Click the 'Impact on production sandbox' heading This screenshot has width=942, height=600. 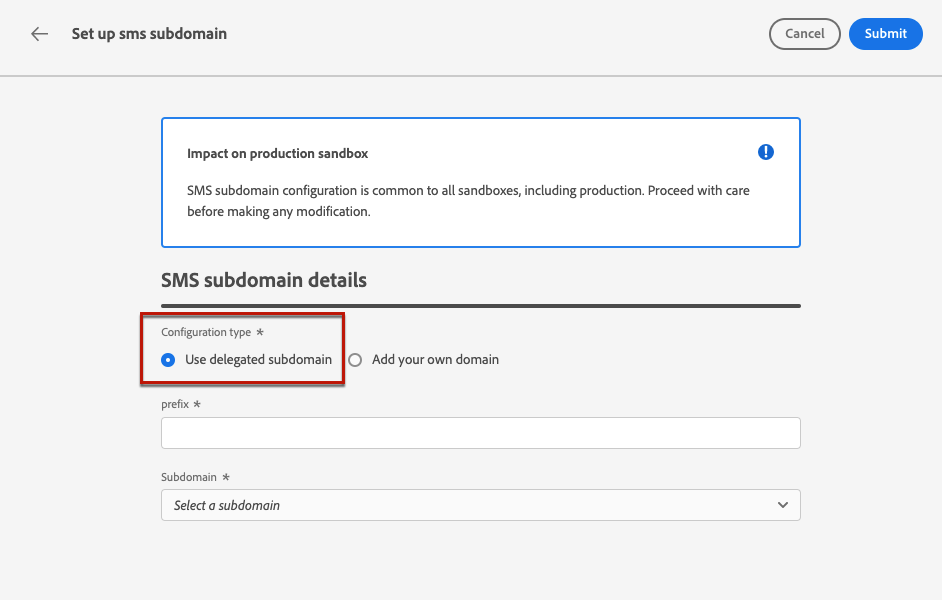coord(277,154)
